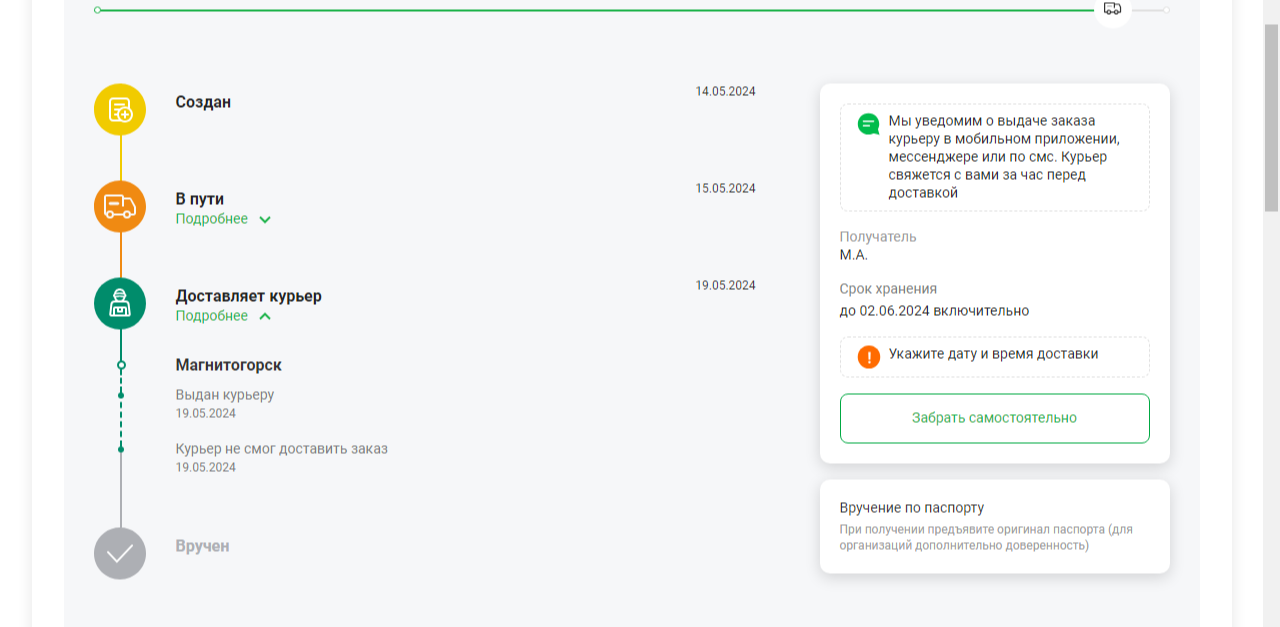This screenshot has height=627, width=1280.
Task: Click the delivery truck icon on progress bar
Action: coord(1112,9)
